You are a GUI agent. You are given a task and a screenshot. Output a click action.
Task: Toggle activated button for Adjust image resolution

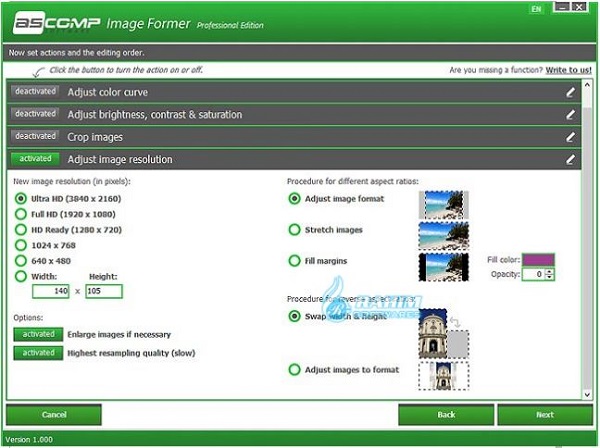35,159
